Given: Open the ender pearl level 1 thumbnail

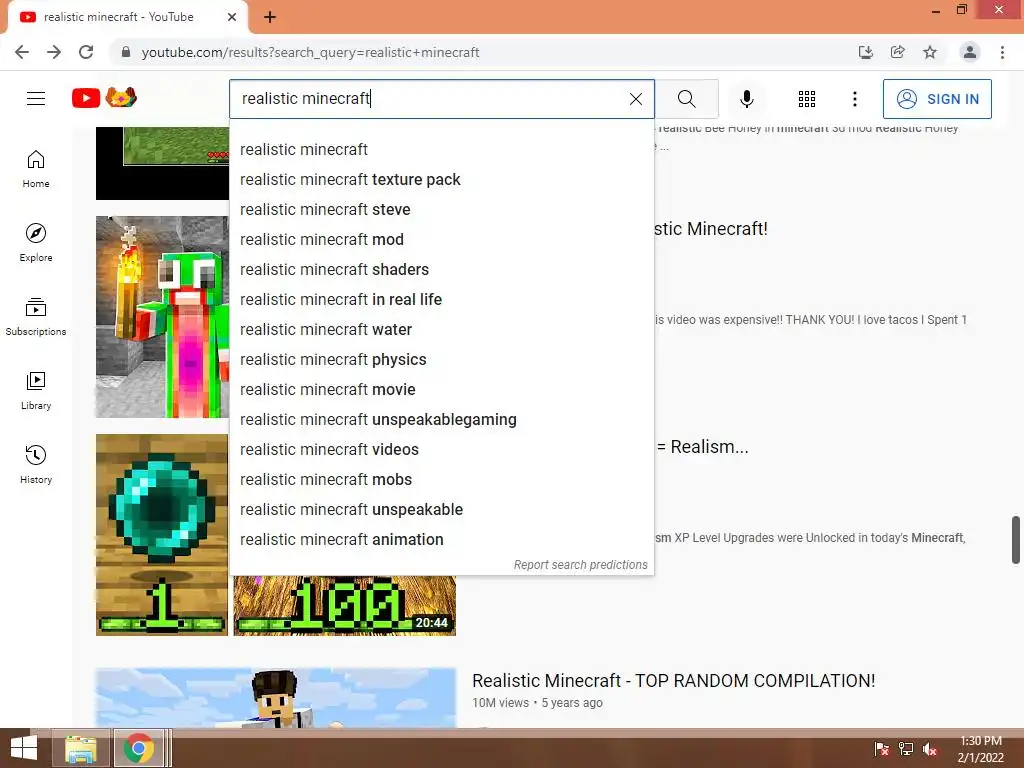Looking at the screenshot, I should pyautogui.click(x=162, y=535).
